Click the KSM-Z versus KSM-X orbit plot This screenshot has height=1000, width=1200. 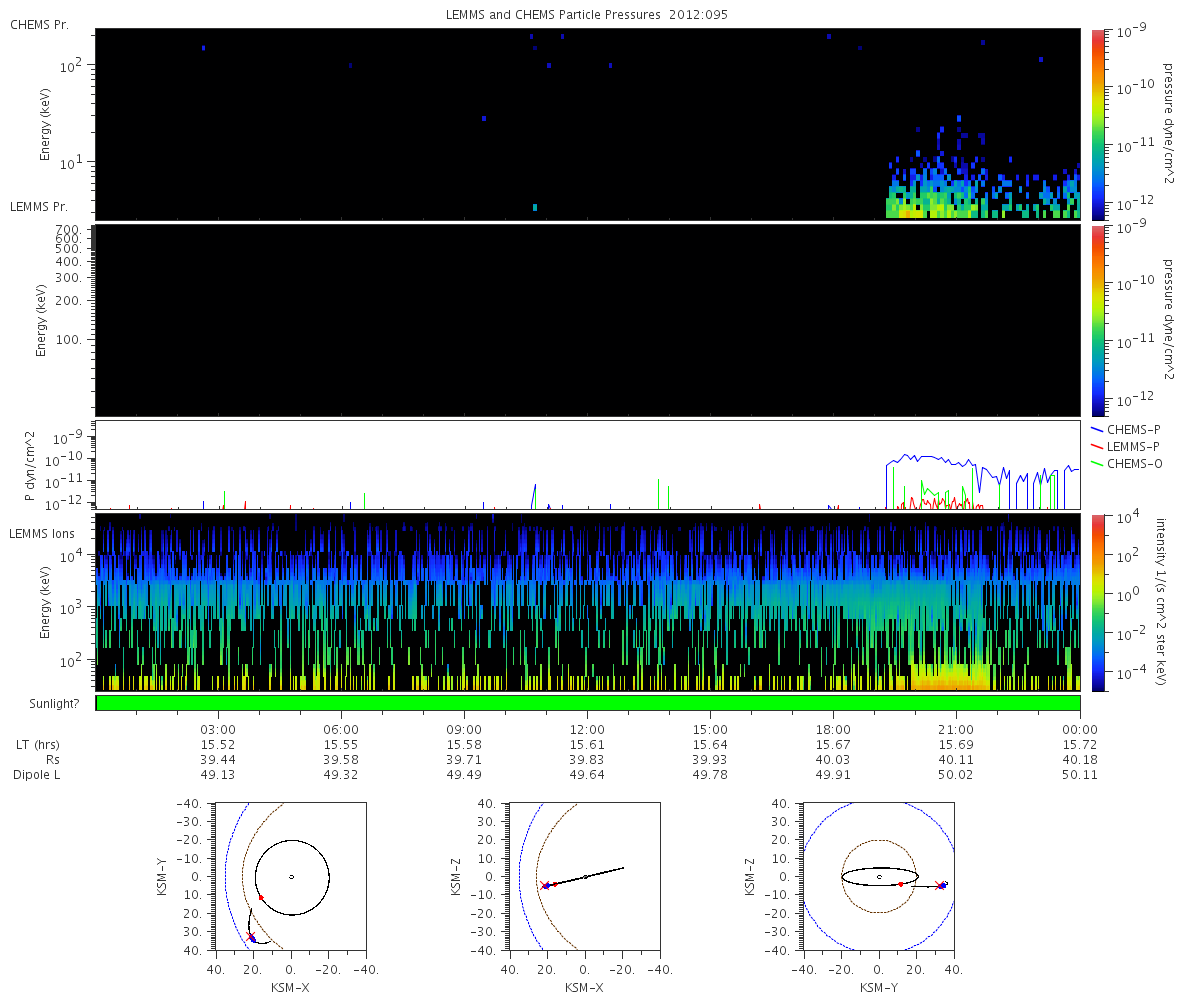click(x=585, y=876)
